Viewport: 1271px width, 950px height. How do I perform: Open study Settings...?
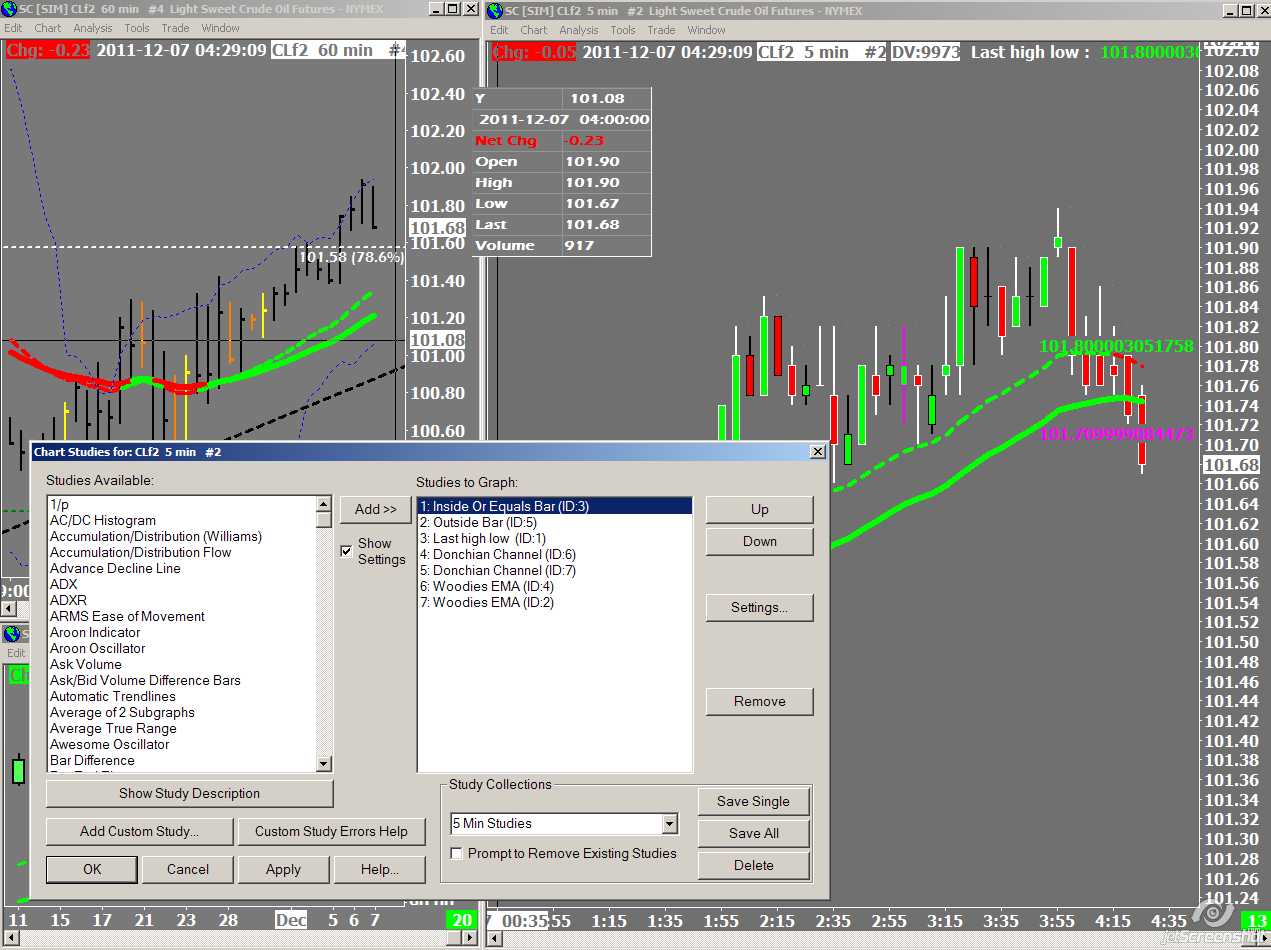point(760,607)
